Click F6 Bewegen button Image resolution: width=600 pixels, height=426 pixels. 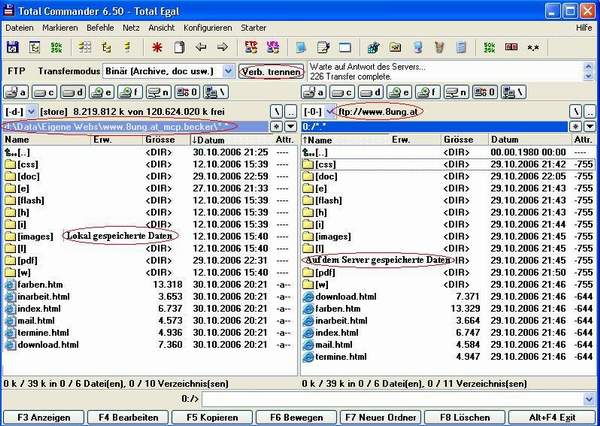tap(296, 418)
